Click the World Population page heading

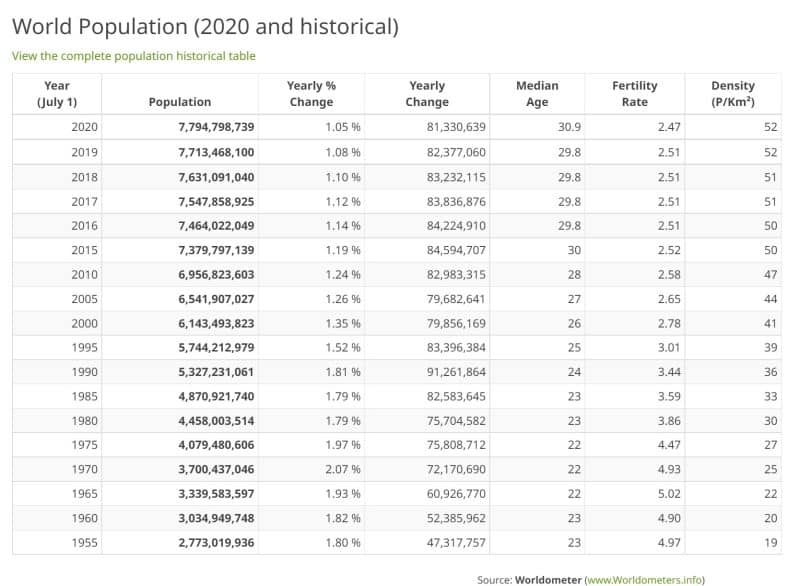[x=205, y=27]
